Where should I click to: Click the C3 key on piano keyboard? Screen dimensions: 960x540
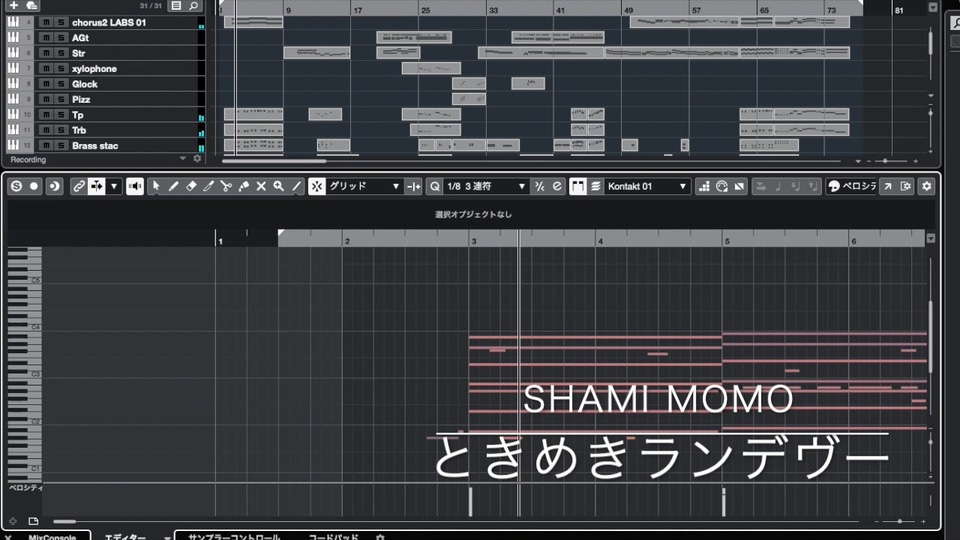(x=24, y=374)
